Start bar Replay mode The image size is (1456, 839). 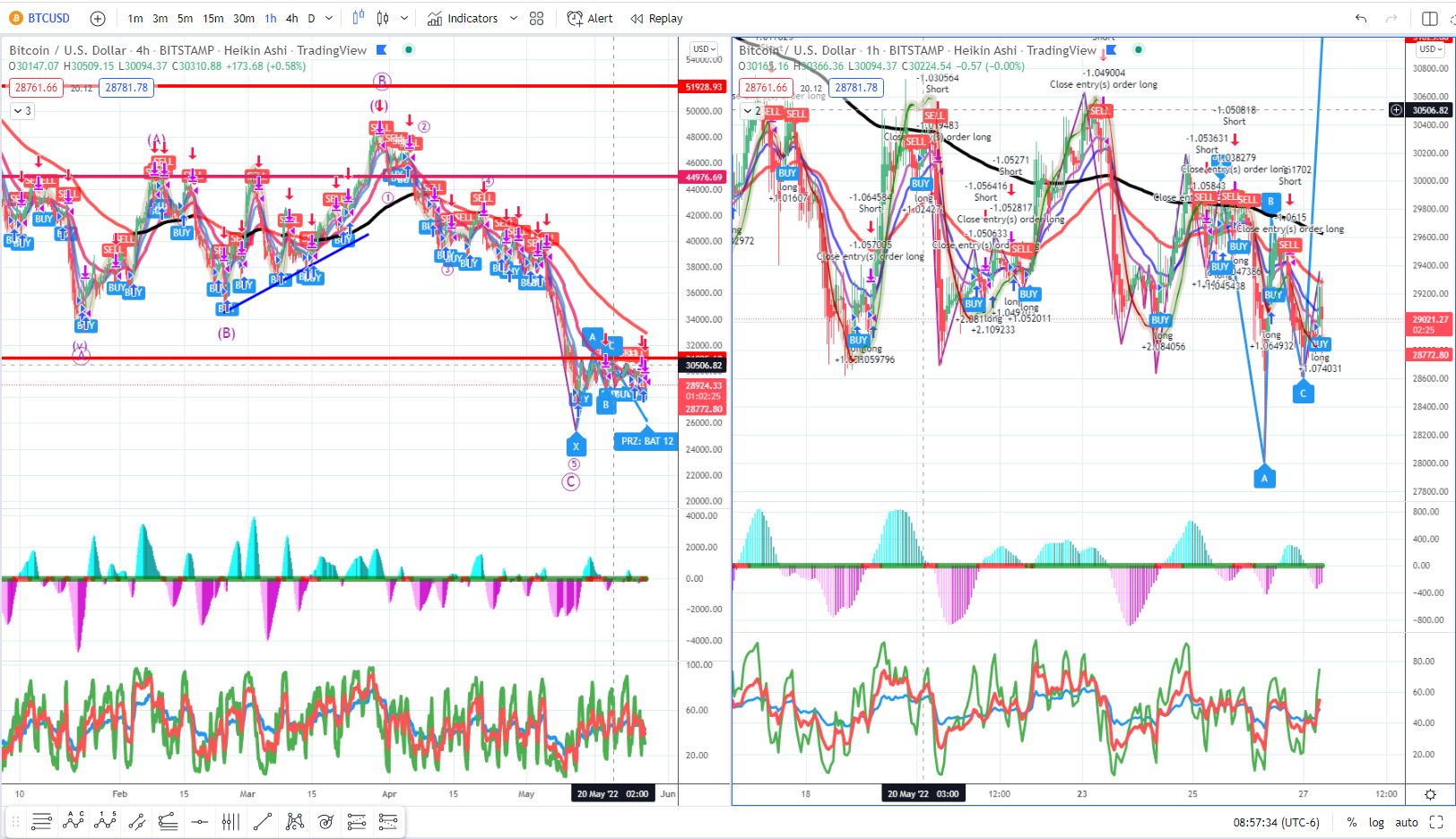pos(656,18)
